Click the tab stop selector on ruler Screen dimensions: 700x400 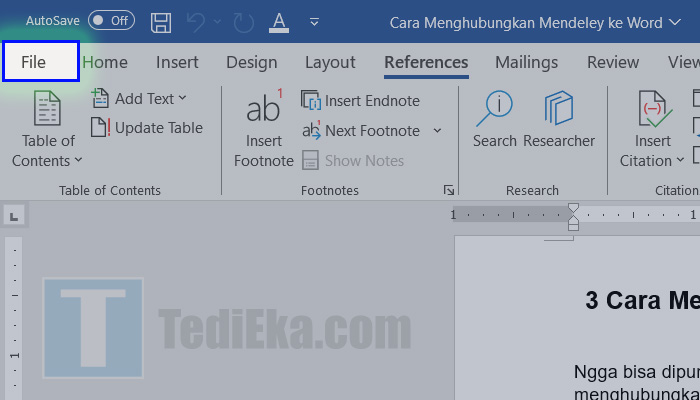tap(14, 217)
